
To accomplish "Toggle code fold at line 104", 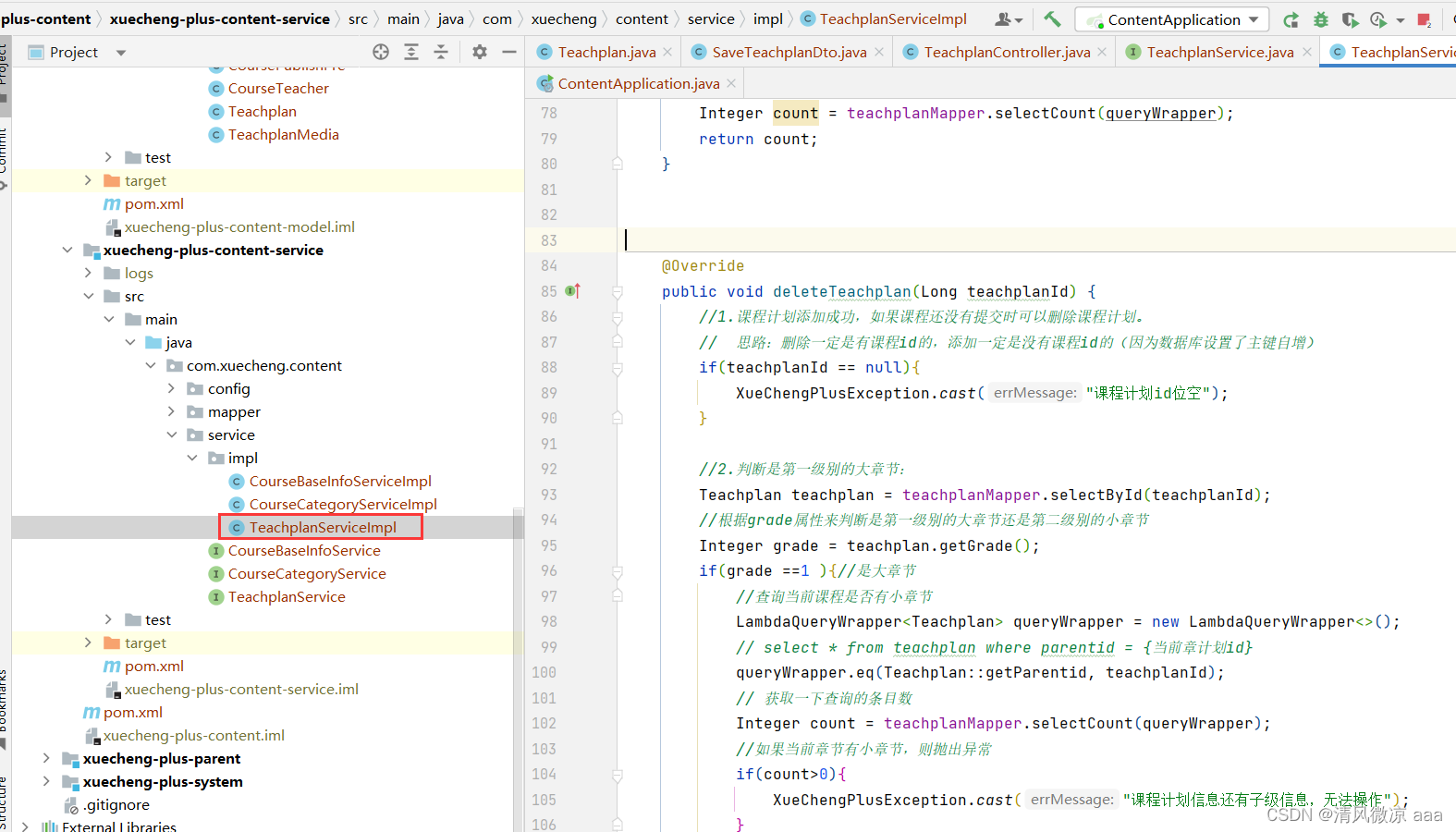I will 617,774.
